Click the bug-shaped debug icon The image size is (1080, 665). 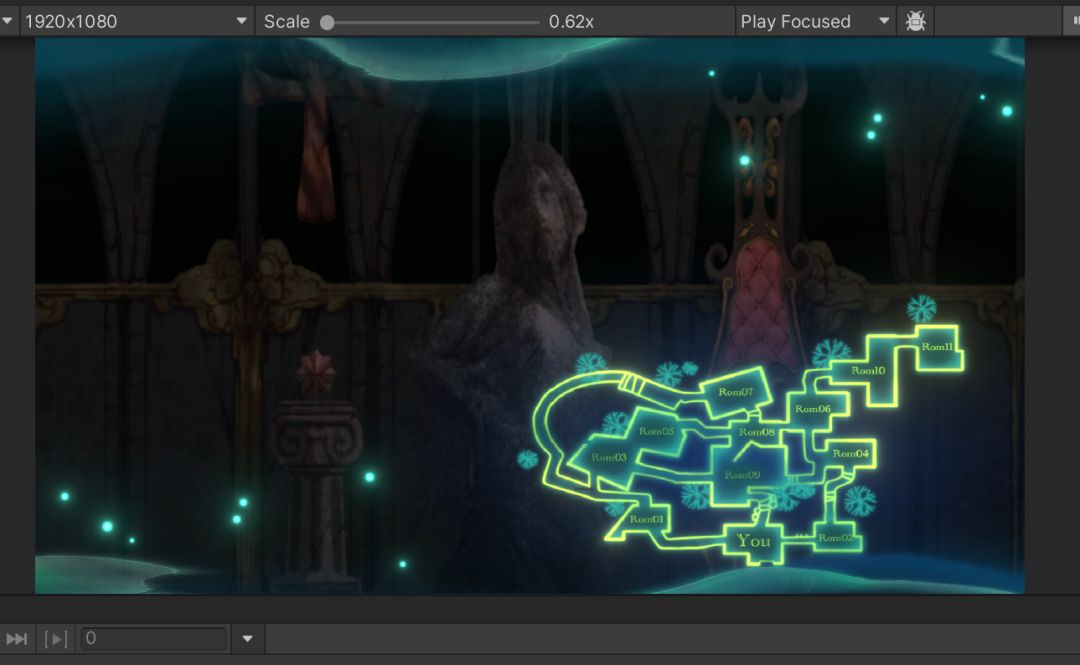point(915,21)
